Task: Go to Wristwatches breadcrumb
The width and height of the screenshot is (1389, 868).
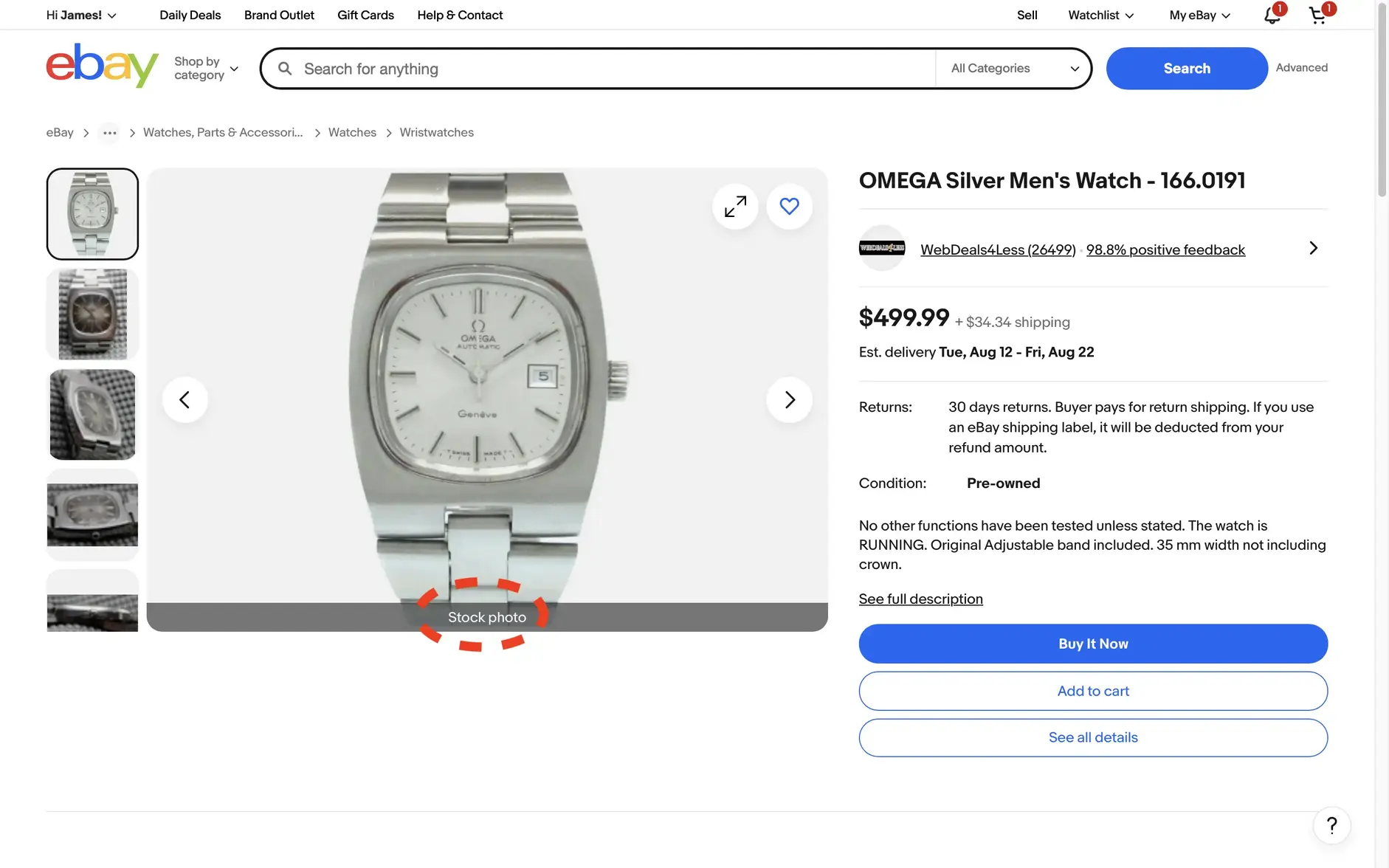Action: 436,132
